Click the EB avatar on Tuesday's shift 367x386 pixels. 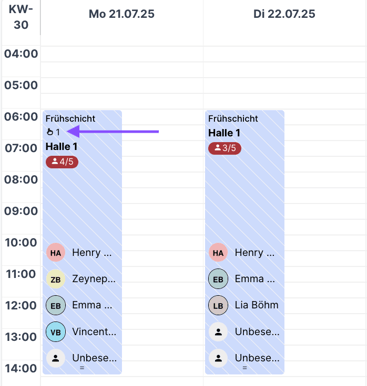pyautogui.click(x=218, y=279)
